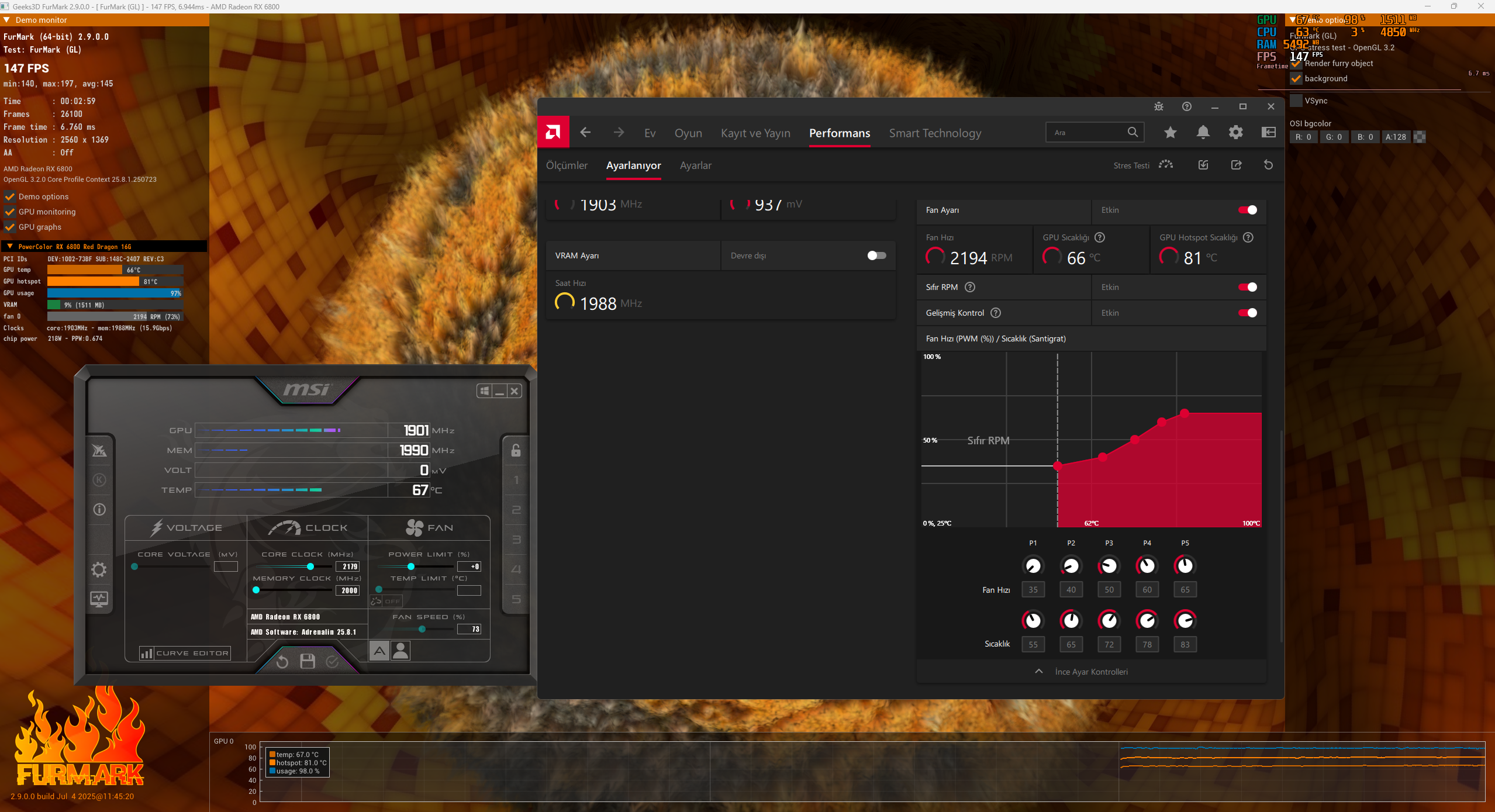Click the Windows startup icon in Afterburner
Viewport: 1495px width, 812px height.
click(485, 391)
